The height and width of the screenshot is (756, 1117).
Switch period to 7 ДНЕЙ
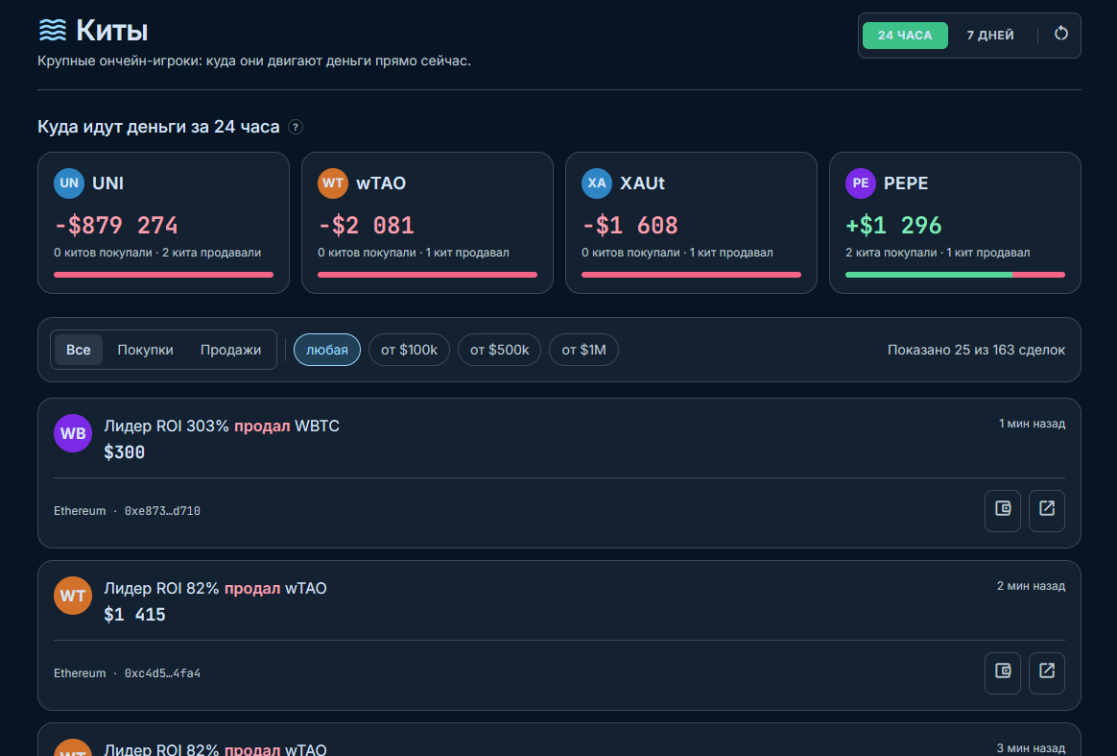(990, 35)
